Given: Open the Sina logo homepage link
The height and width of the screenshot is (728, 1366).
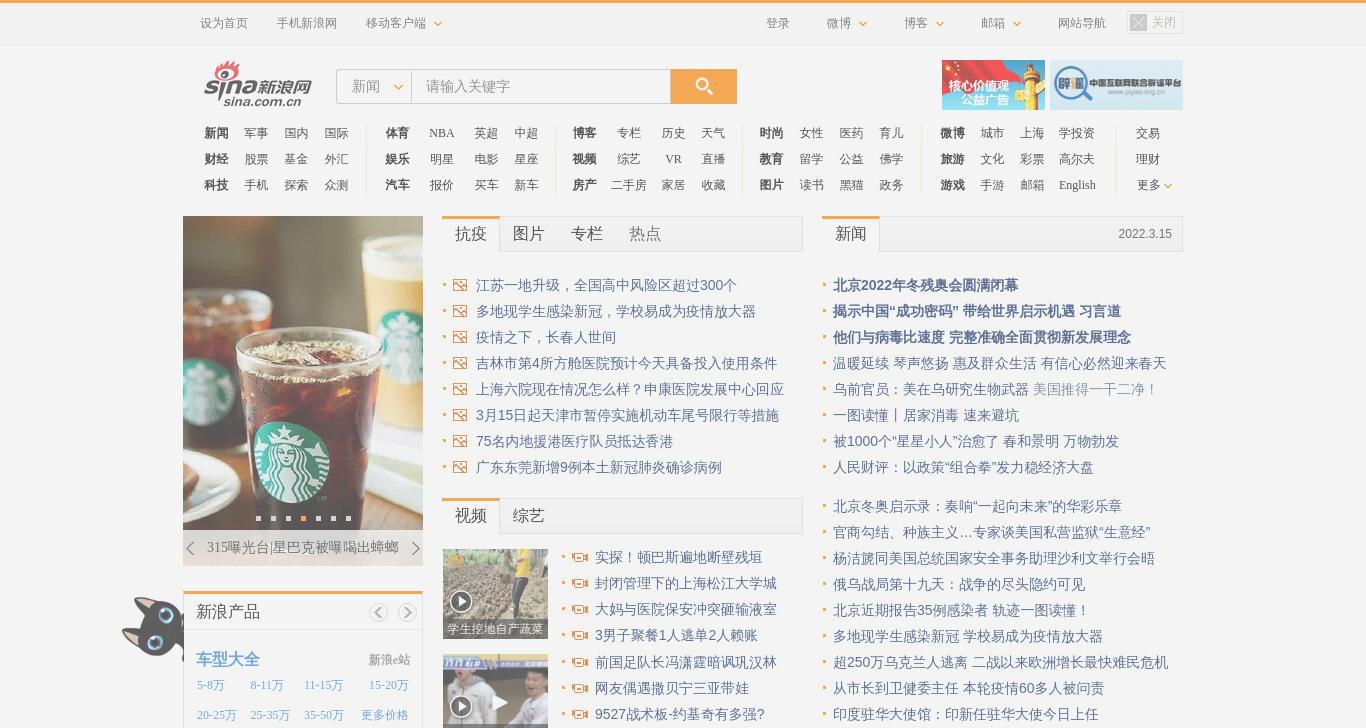Looking at the screenshot, I should click(x=258, y=84).
